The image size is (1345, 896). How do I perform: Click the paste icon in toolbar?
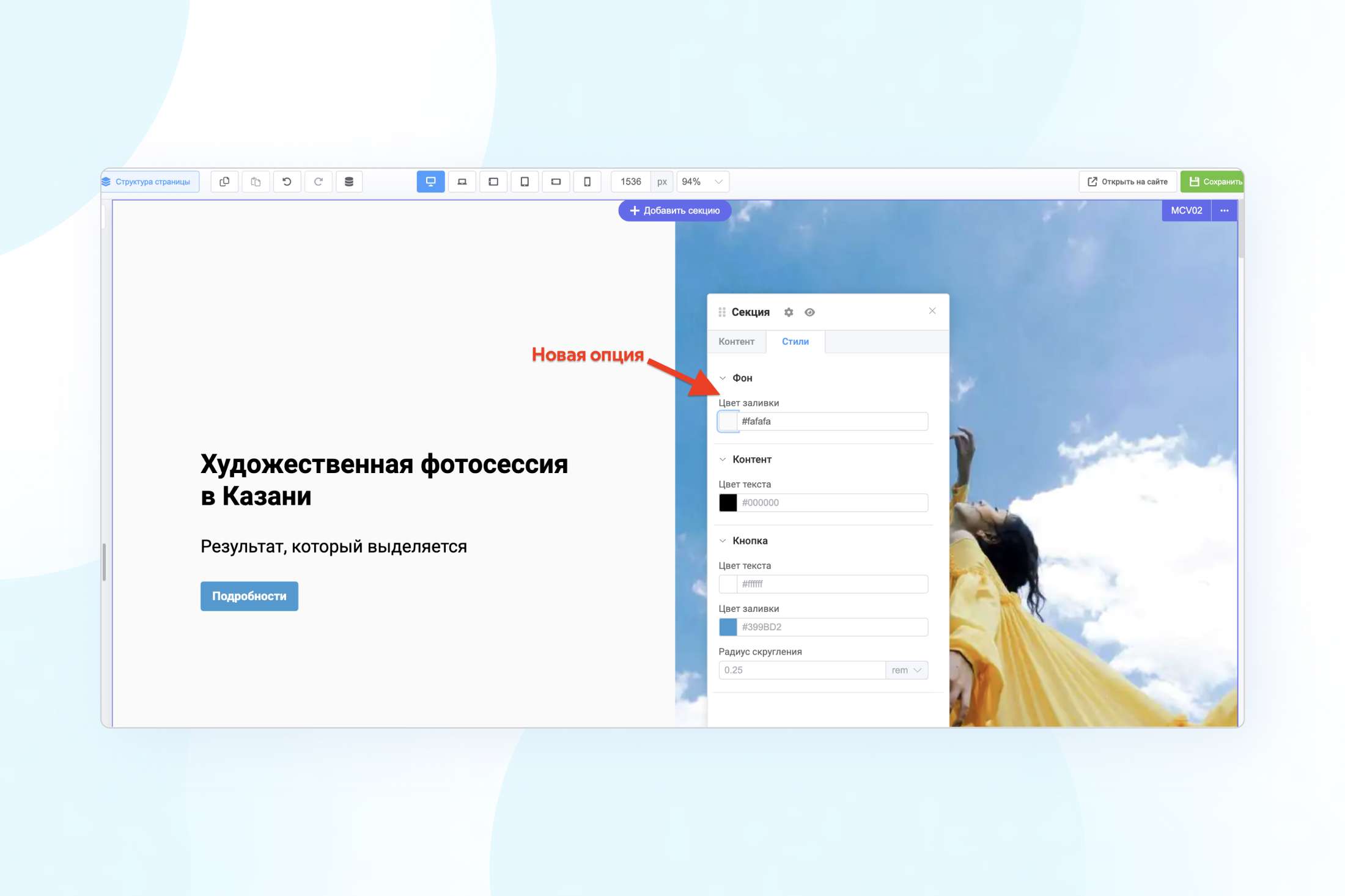coord(256,182)
